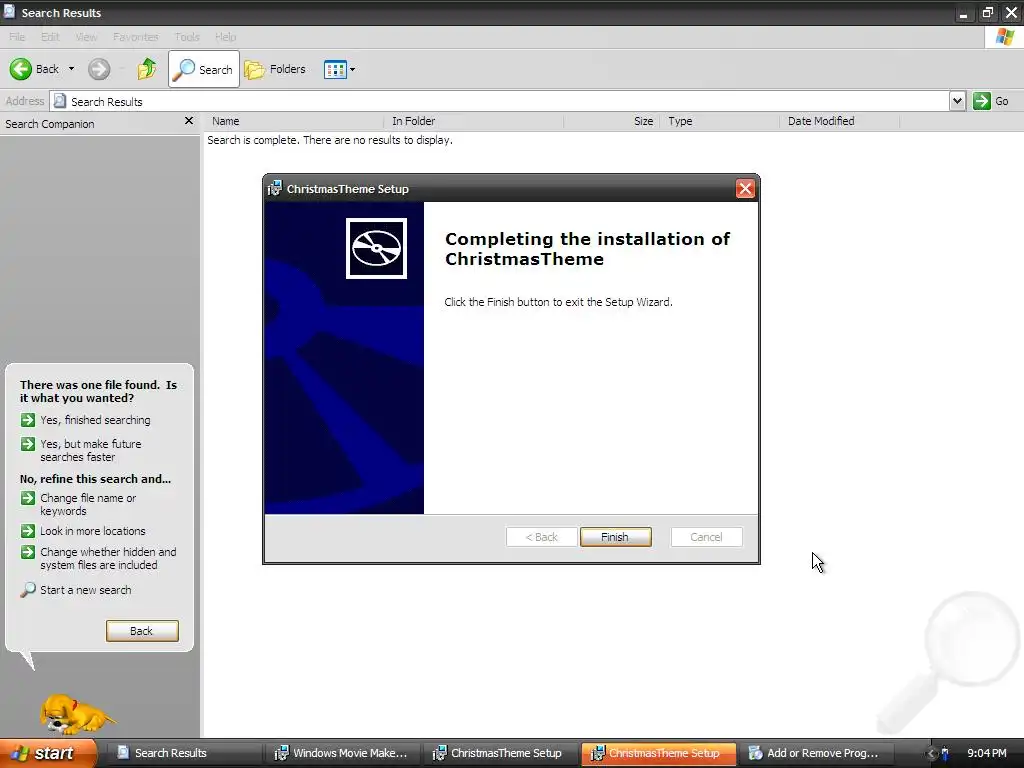Screen dimensions: 1024x768
Task: Open the Views dropdown arrow
Action: tap(353, 69)
